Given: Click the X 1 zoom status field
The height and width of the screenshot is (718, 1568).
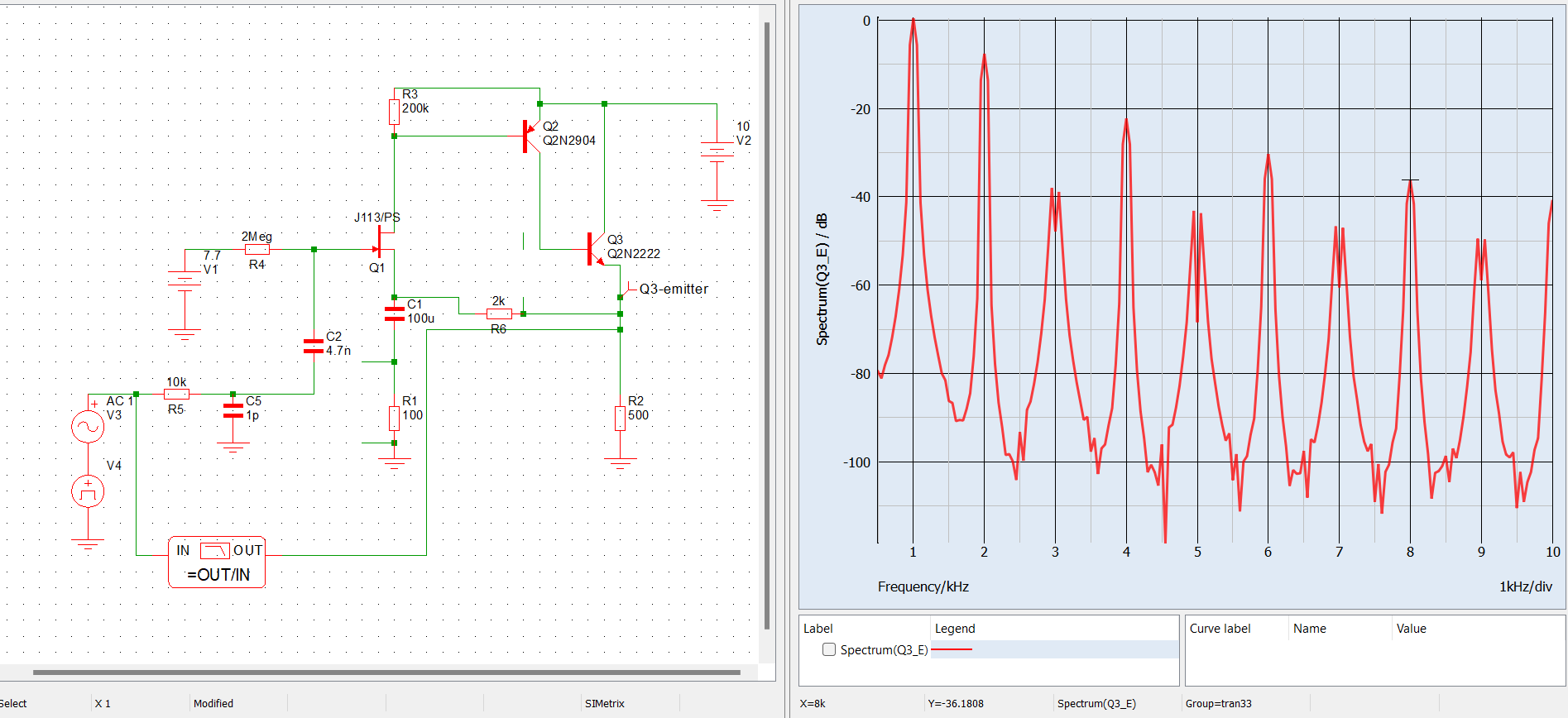Looking at the screenshot, I should (103, 704).
